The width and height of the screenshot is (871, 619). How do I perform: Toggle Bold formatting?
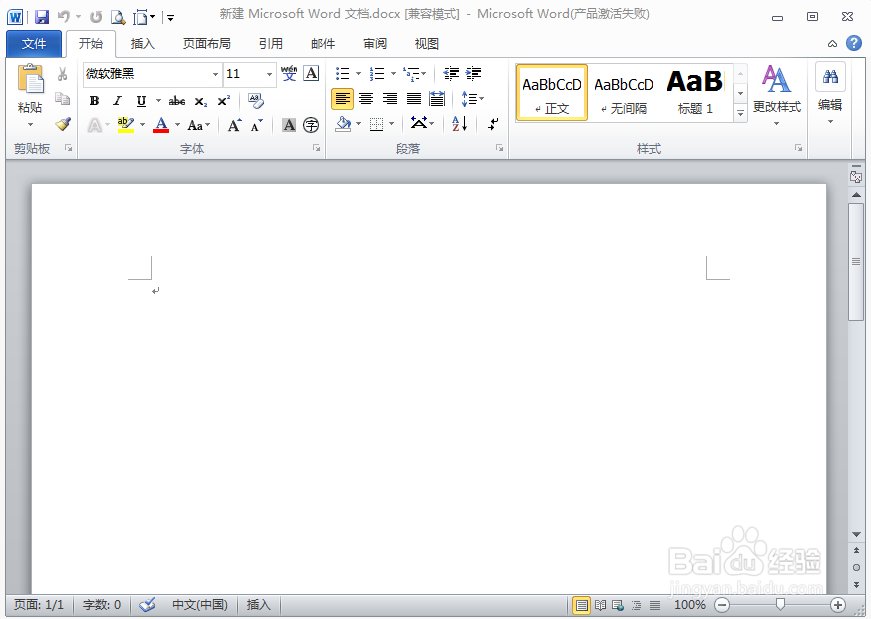tap(94, 101)
